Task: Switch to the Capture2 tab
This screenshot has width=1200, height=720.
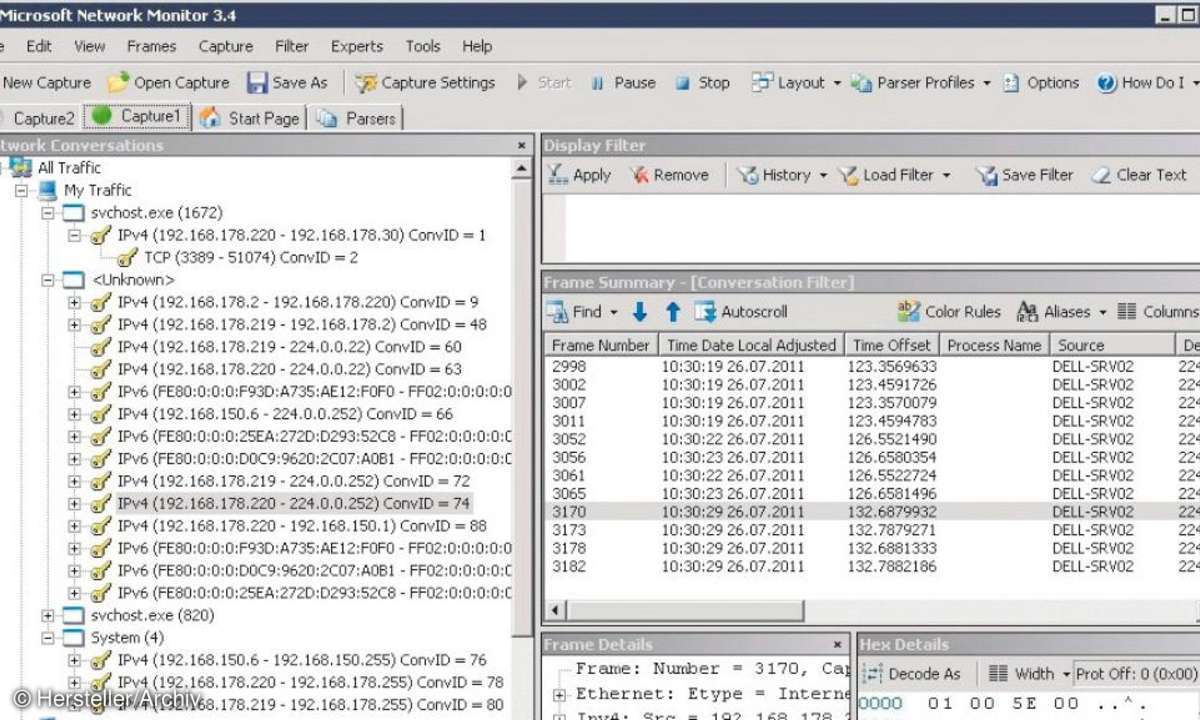Action: (x=38, y=118)
